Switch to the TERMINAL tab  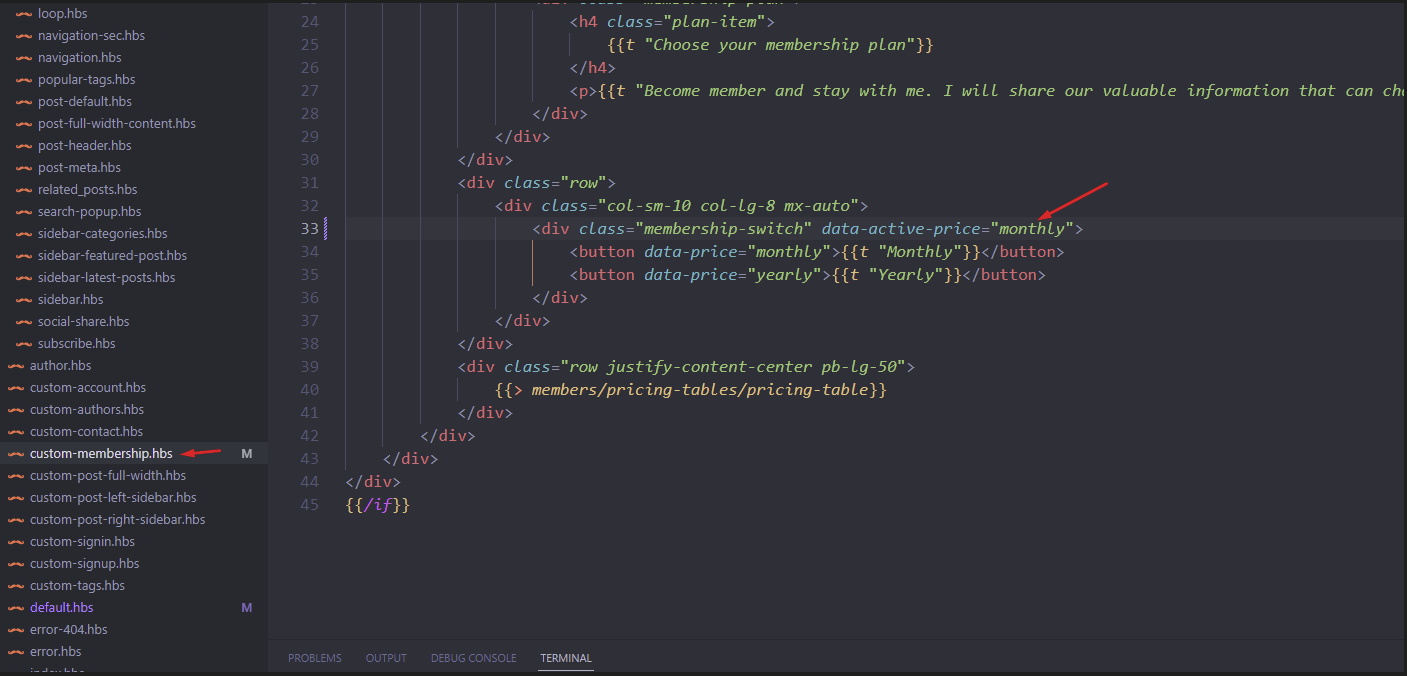coord(566,658)
